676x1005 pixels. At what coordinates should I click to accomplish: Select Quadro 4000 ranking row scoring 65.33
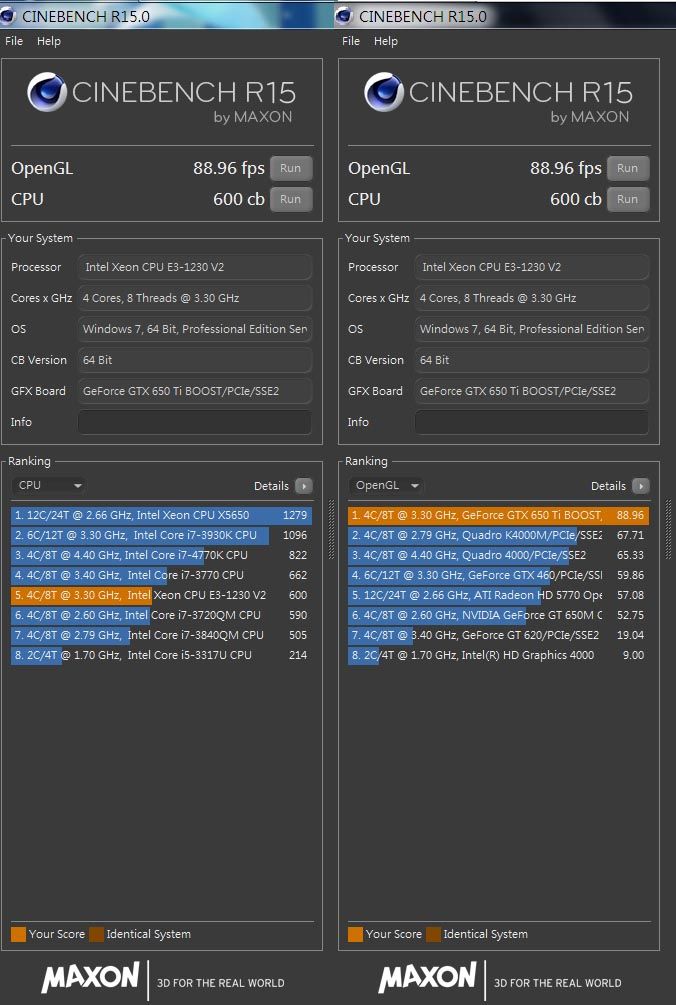499,555
